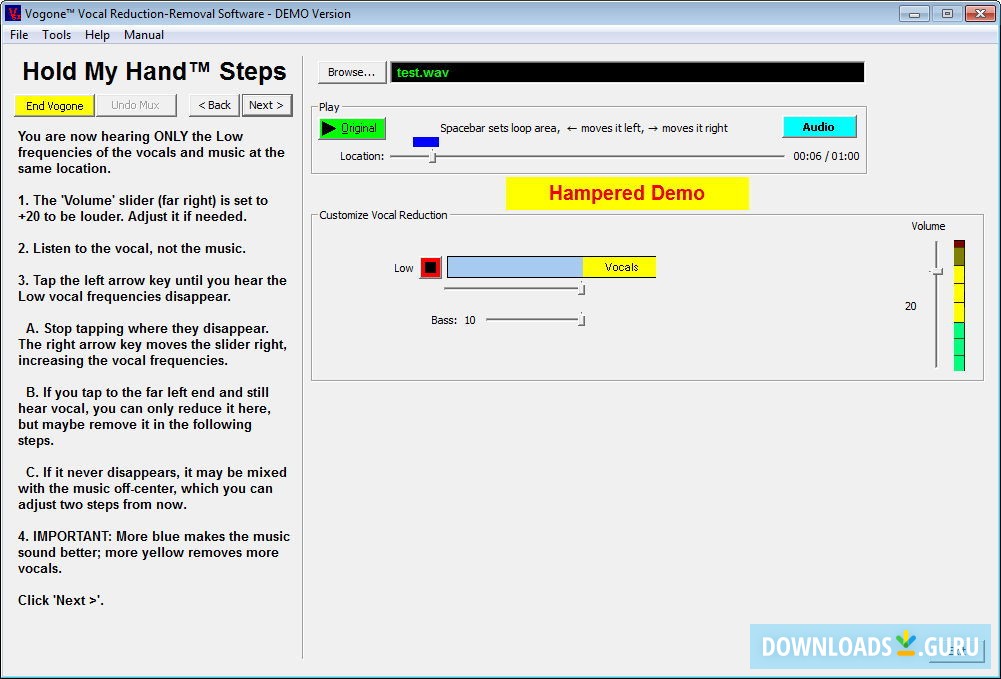1001x679 pixels.
Task: Click Next > to proceed
Action: [x=266, y=104]
